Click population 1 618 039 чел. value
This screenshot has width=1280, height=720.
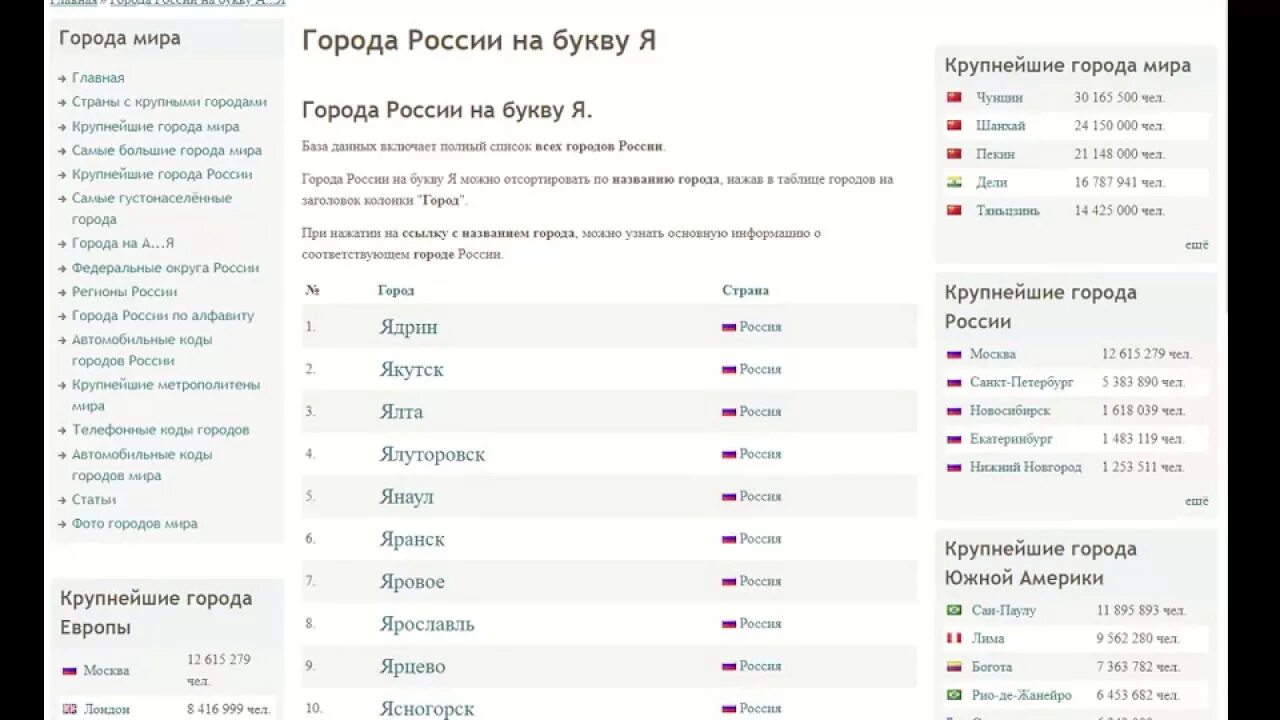(1144, 410)
